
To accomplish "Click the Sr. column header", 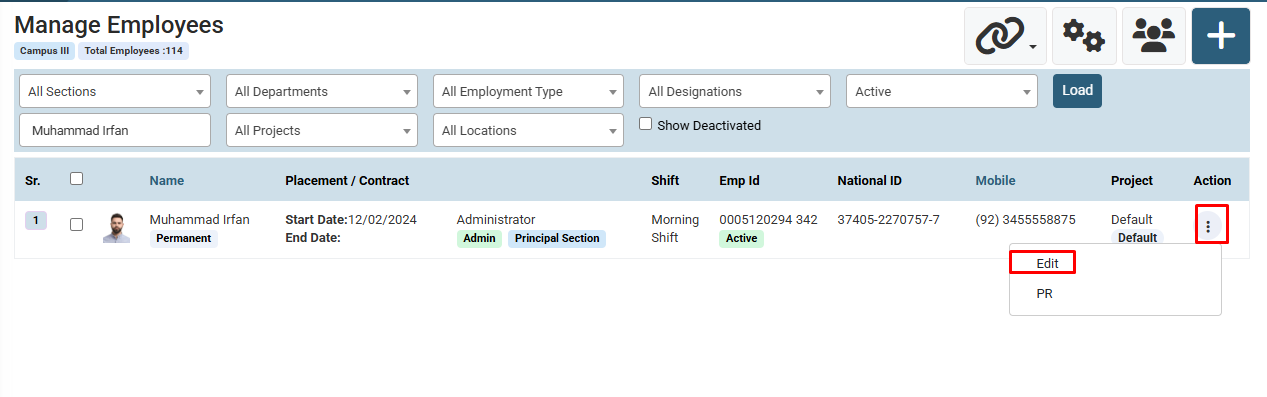I will 32,181.
